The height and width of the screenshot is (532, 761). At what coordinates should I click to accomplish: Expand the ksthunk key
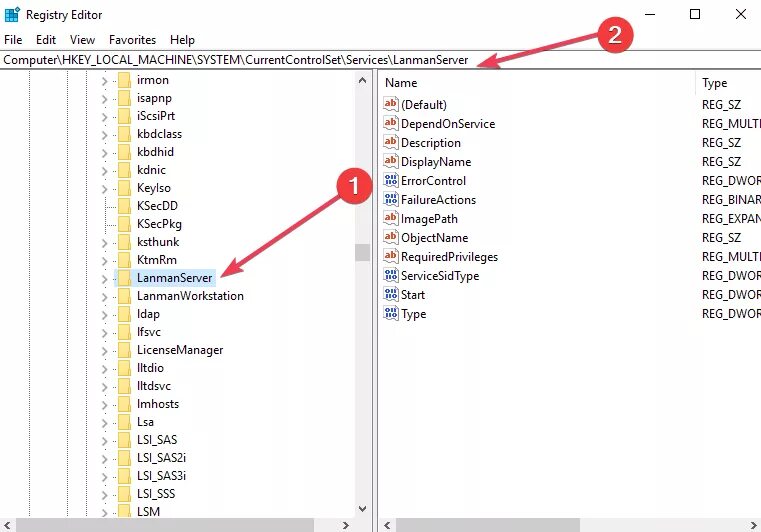[x=104, y=243]
